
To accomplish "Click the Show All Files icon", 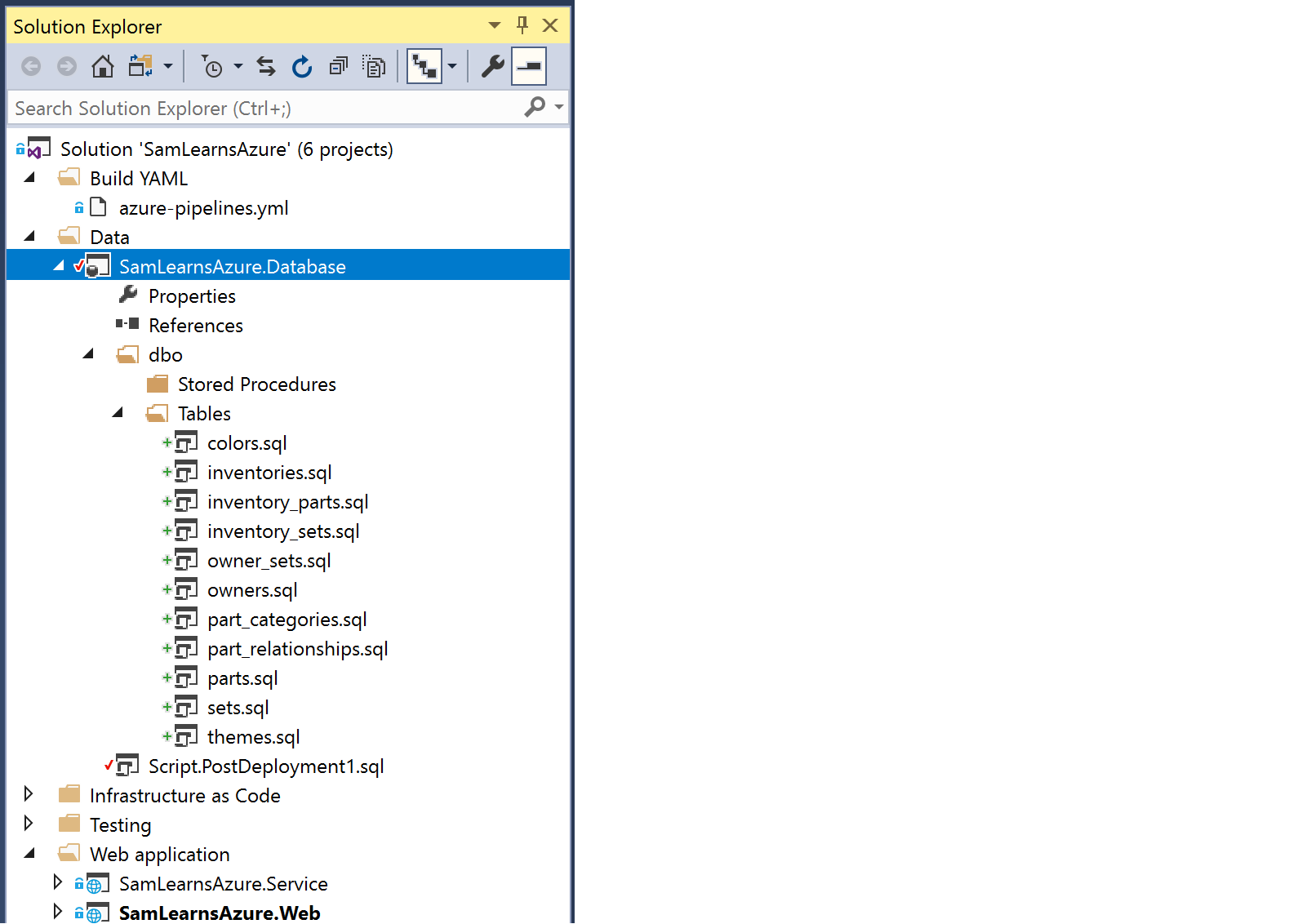I will pos(374,66).
